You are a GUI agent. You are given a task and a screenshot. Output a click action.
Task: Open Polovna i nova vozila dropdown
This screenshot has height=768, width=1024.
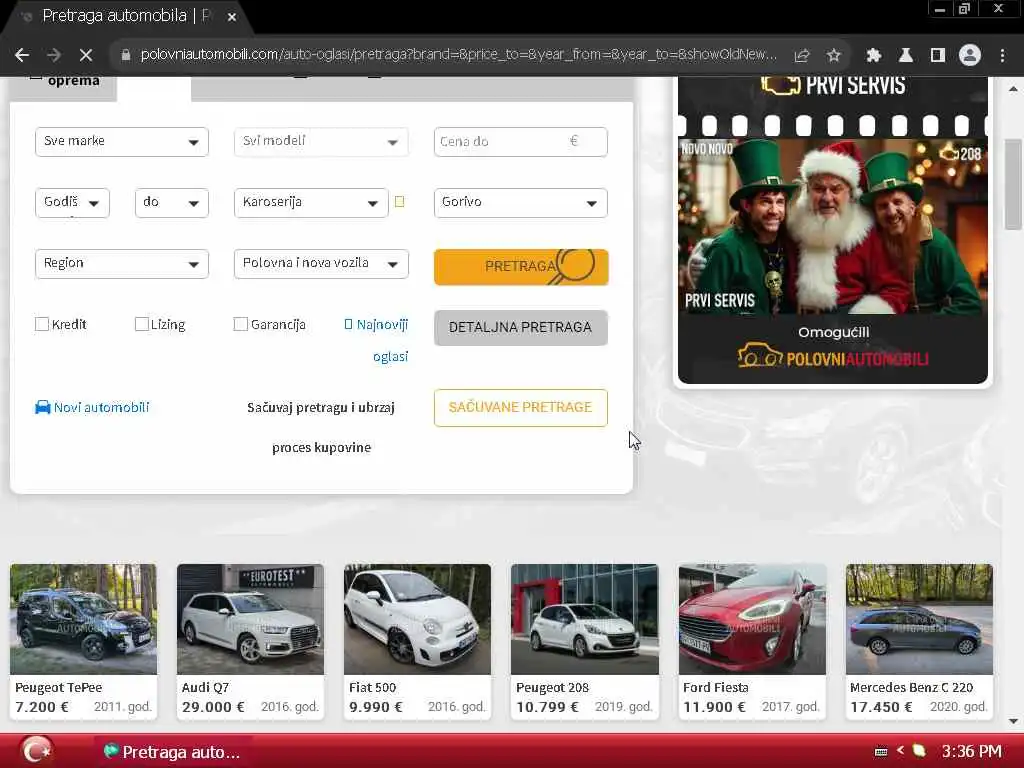pos(321,264)
